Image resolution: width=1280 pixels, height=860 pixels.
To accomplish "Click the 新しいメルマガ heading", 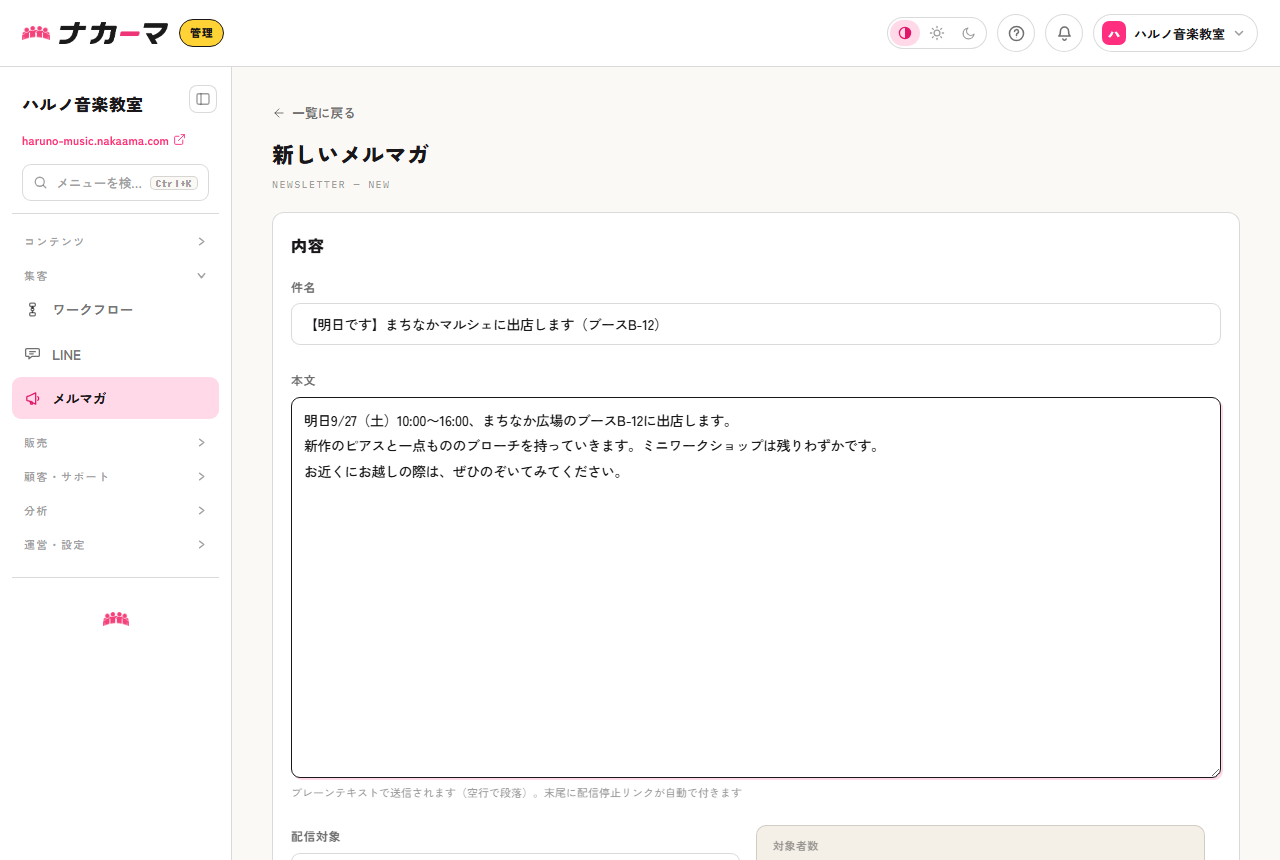I will pos(350,154).
